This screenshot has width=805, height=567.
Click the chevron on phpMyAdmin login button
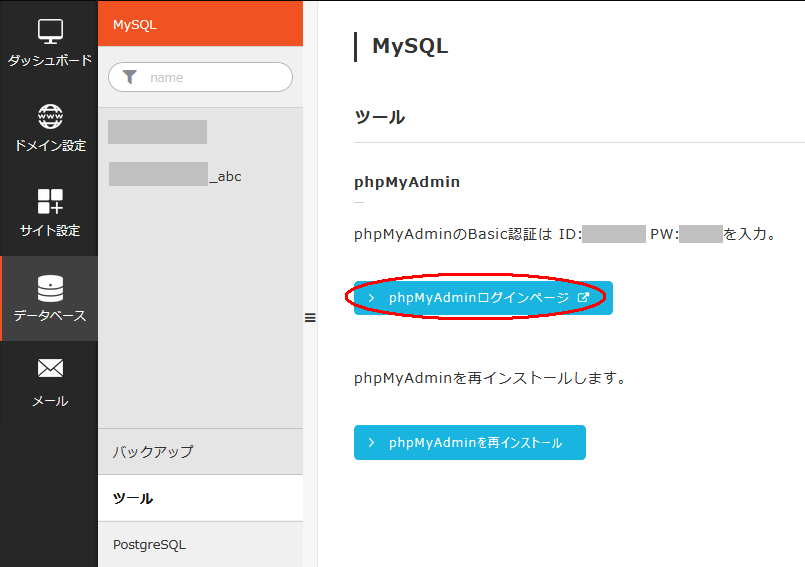click(372, 298)
